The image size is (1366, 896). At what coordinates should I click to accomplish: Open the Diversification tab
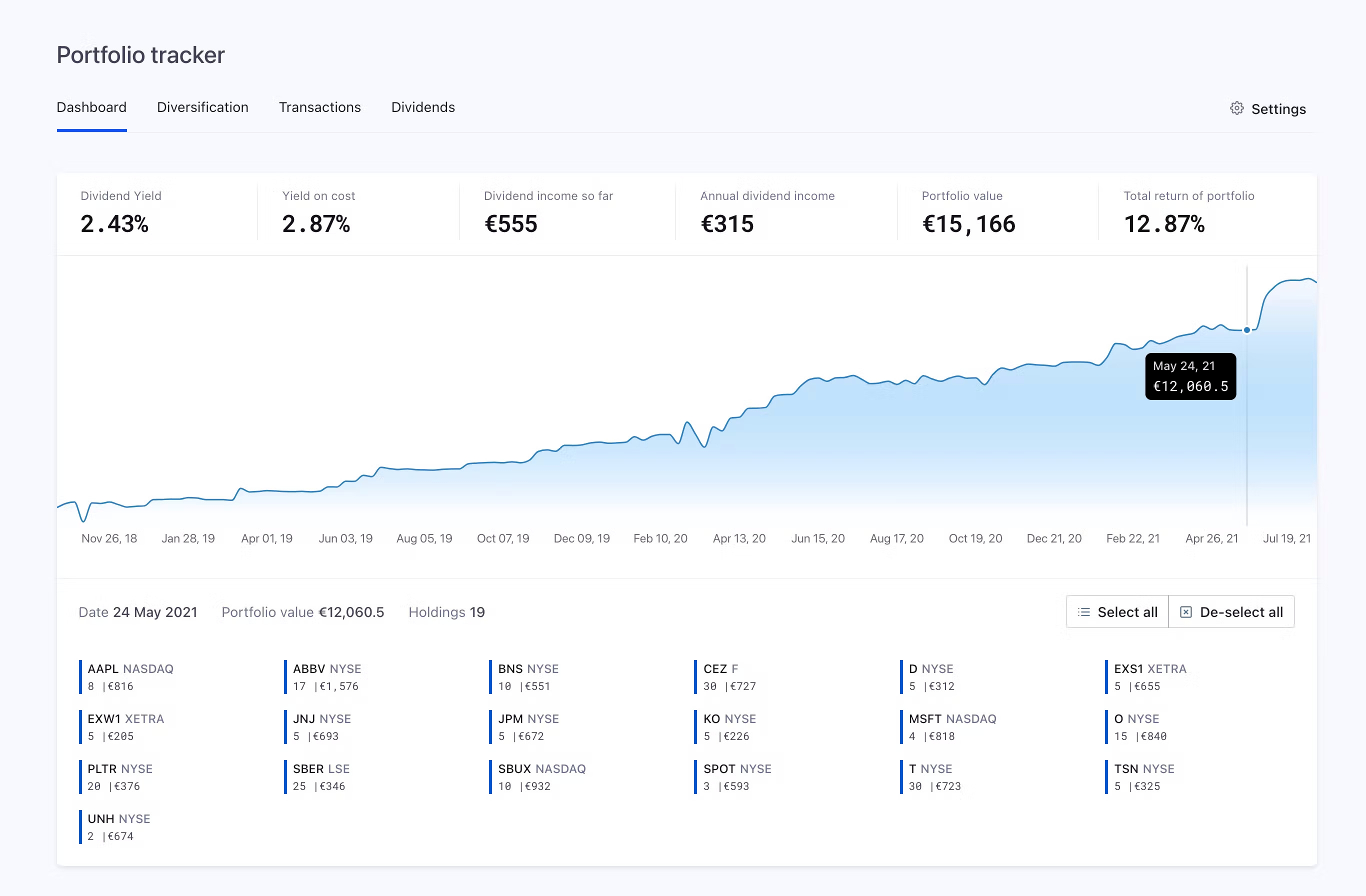pos(202,107)
